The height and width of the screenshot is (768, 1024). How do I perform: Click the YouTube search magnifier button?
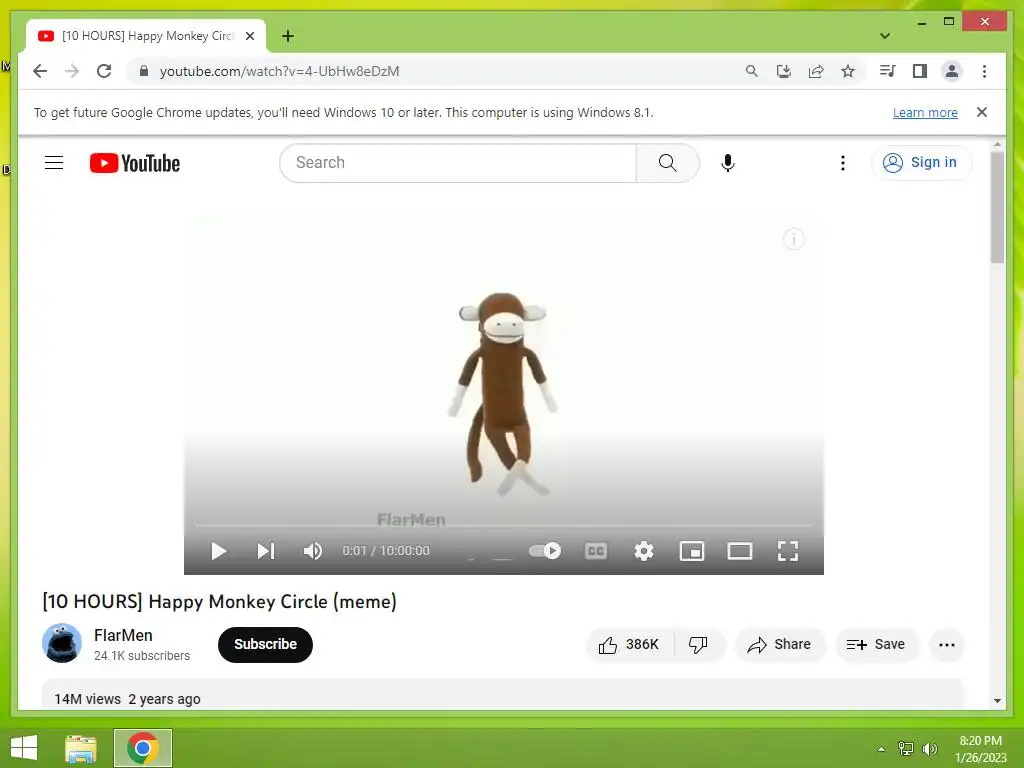coord(667,163)
